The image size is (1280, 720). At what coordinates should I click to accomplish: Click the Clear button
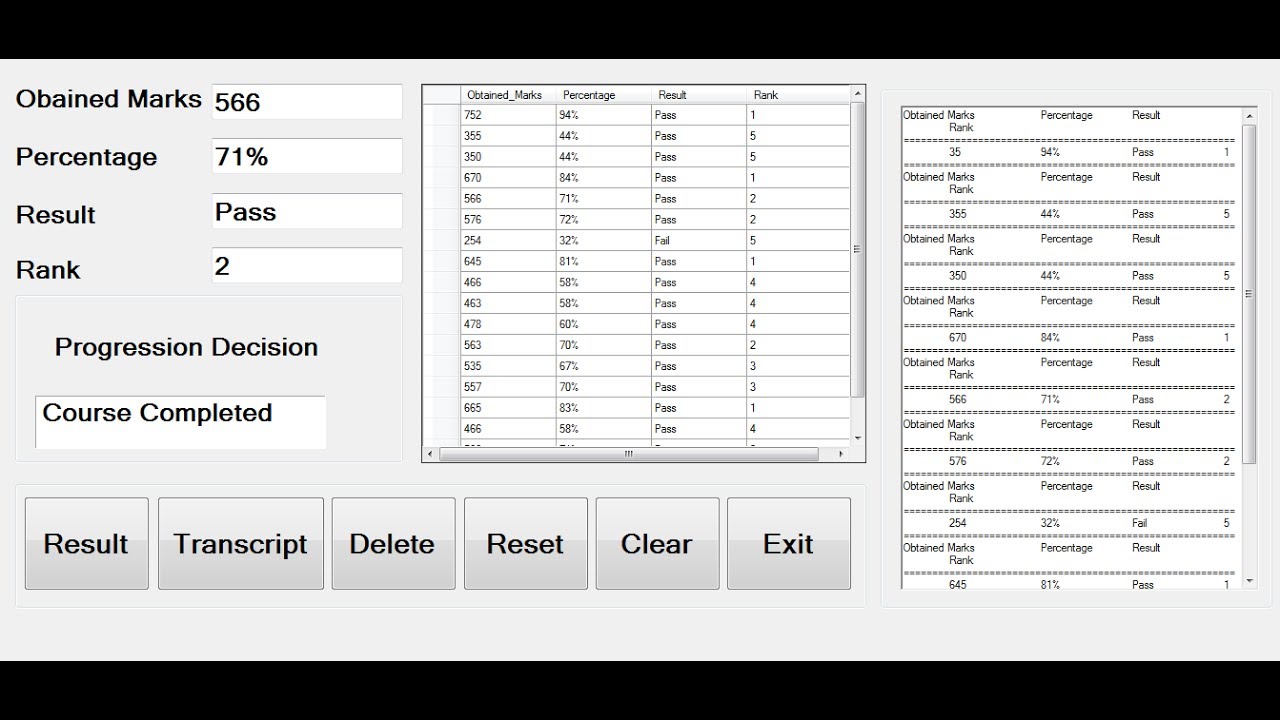(657, 544)
